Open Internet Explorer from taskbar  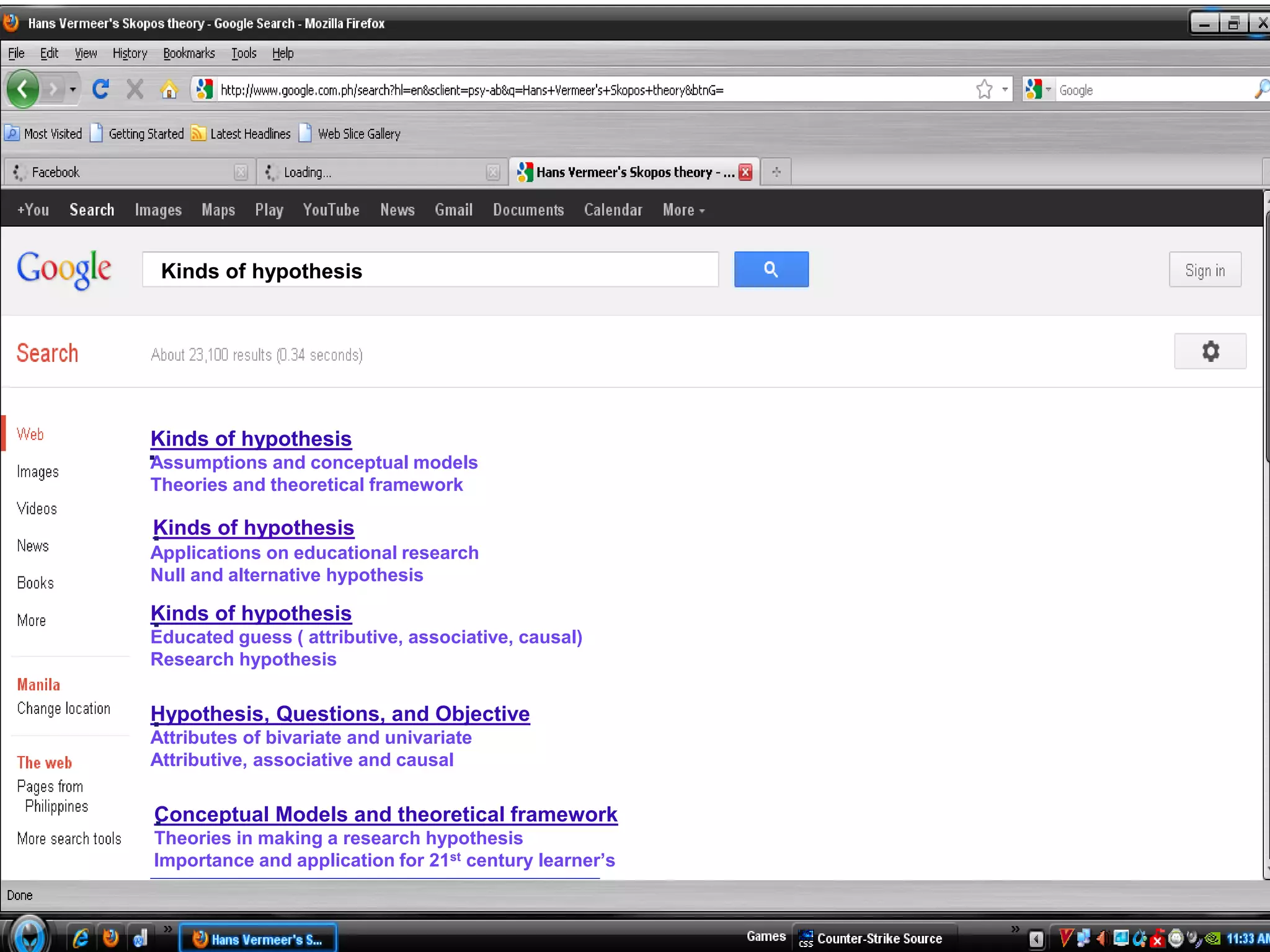[x=81, y=938]
